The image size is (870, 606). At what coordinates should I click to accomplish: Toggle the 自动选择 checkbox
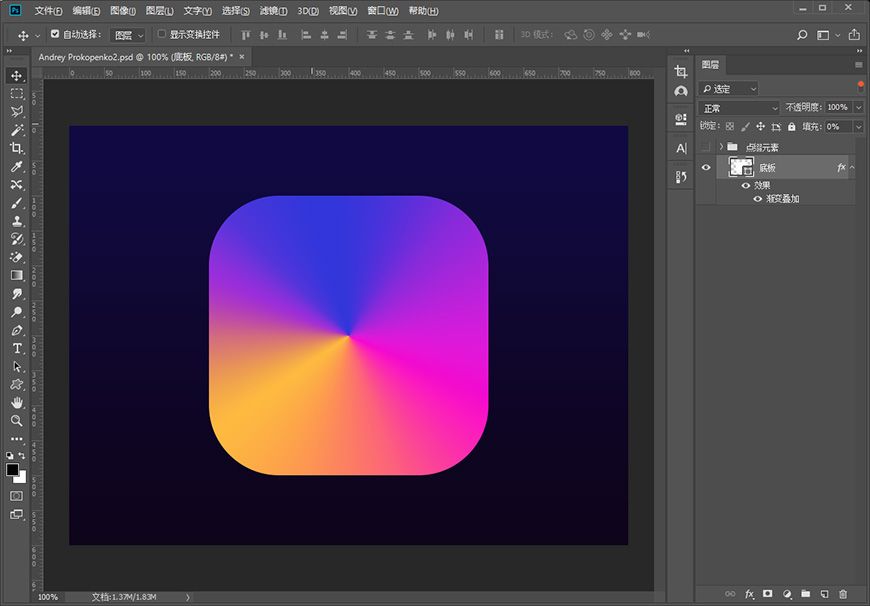pos(54,34)
